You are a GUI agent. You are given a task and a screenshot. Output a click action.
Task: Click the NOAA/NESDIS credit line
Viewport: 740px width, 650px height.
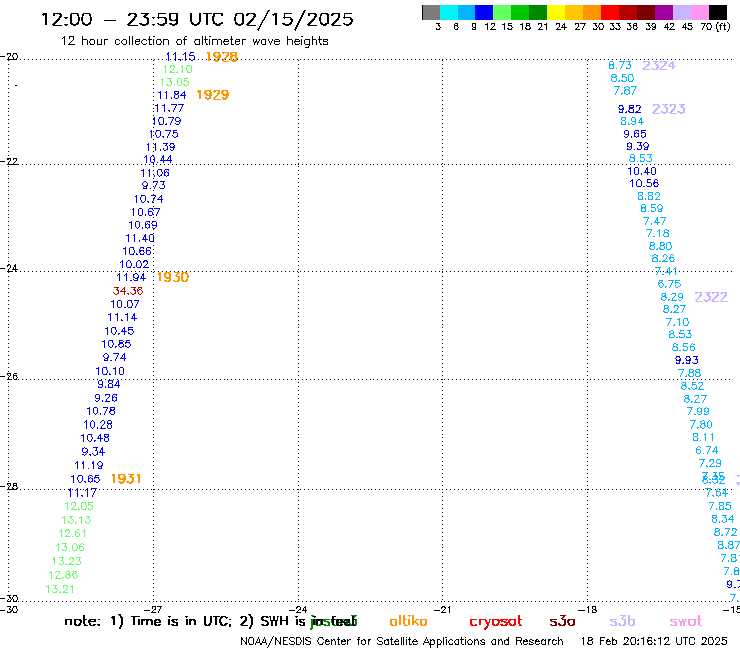tap(402, 641)
